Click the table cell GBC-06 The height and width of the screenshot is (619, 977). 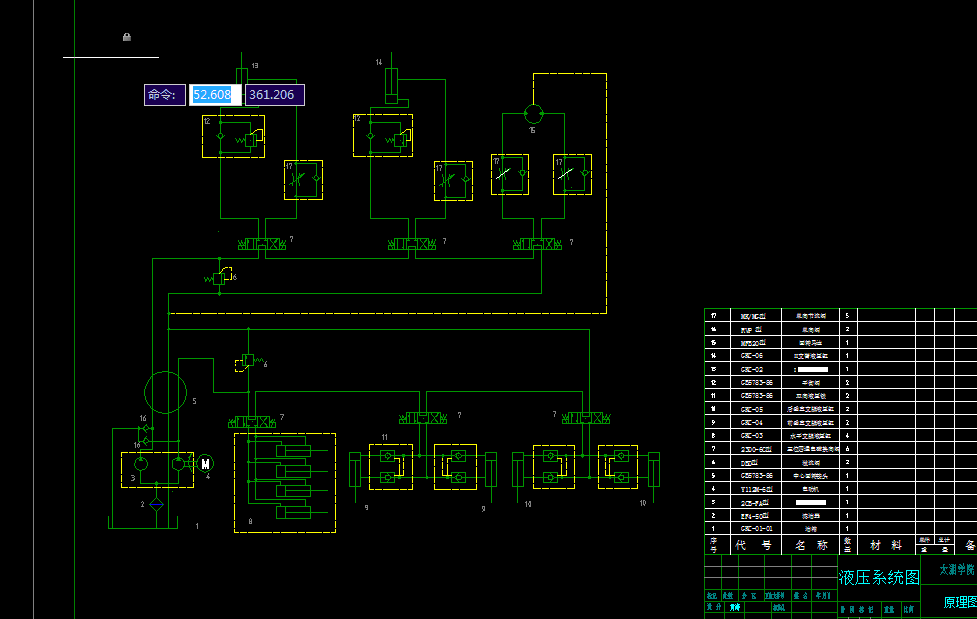(756, 356)
